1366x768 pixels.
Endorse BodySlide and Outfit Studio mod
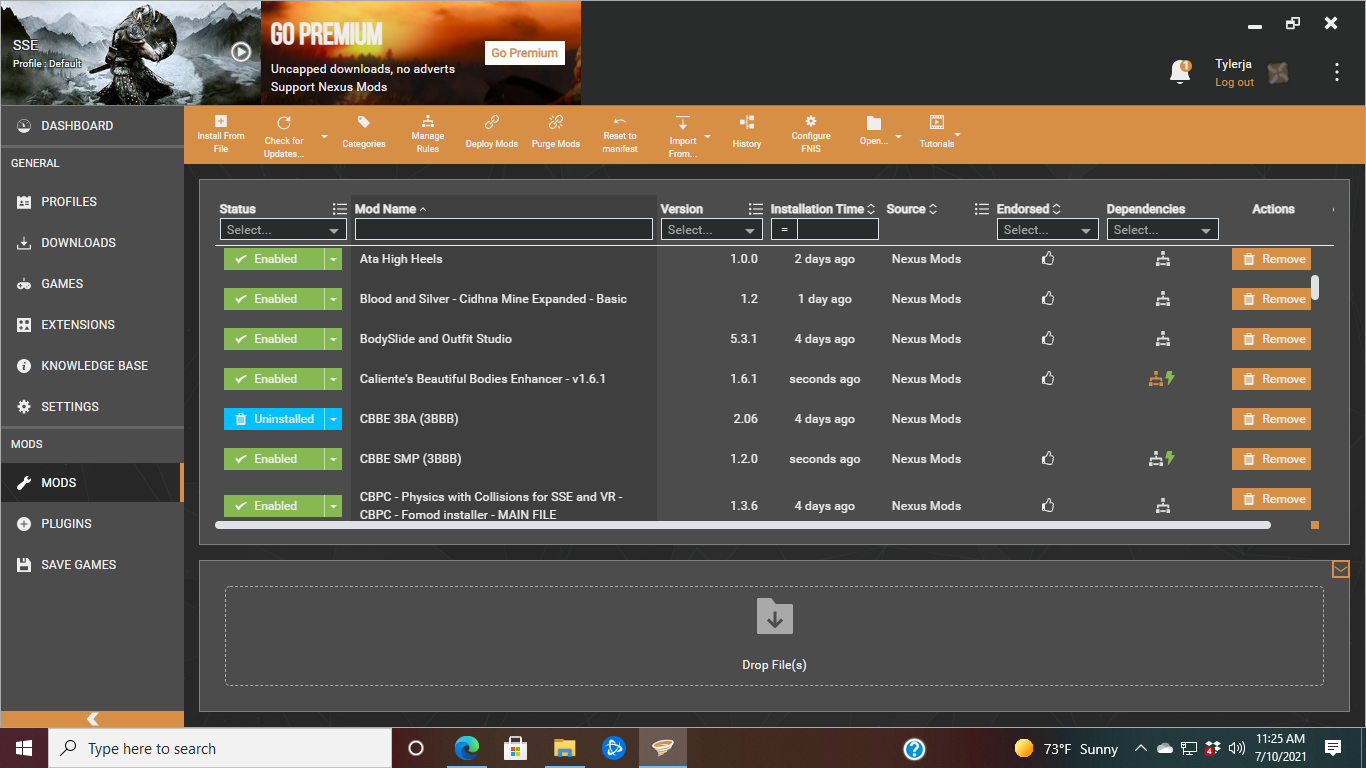[1048, 339]
